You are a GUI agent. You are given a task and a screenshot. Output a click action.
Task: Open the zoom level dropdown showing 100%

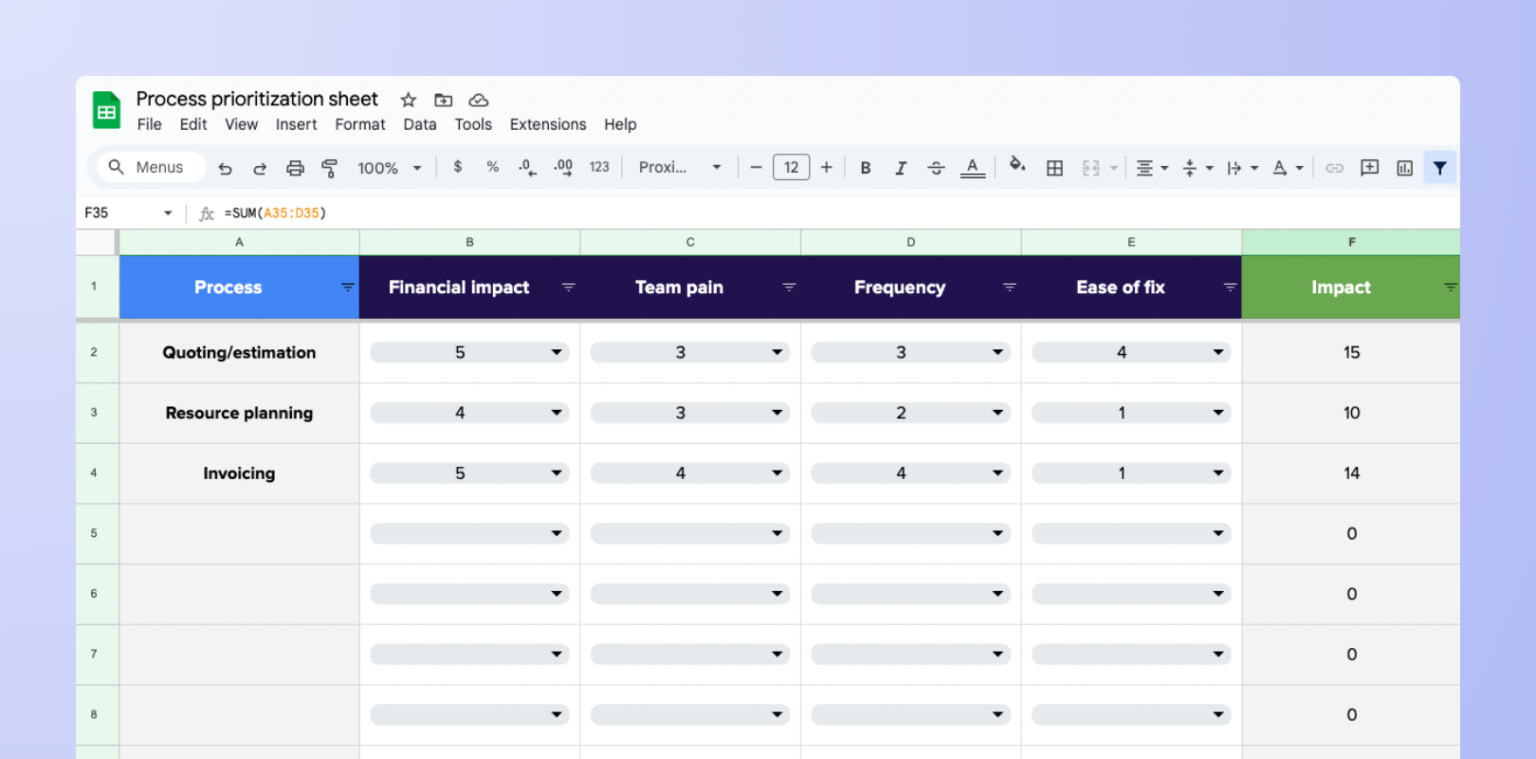point(389,168)
